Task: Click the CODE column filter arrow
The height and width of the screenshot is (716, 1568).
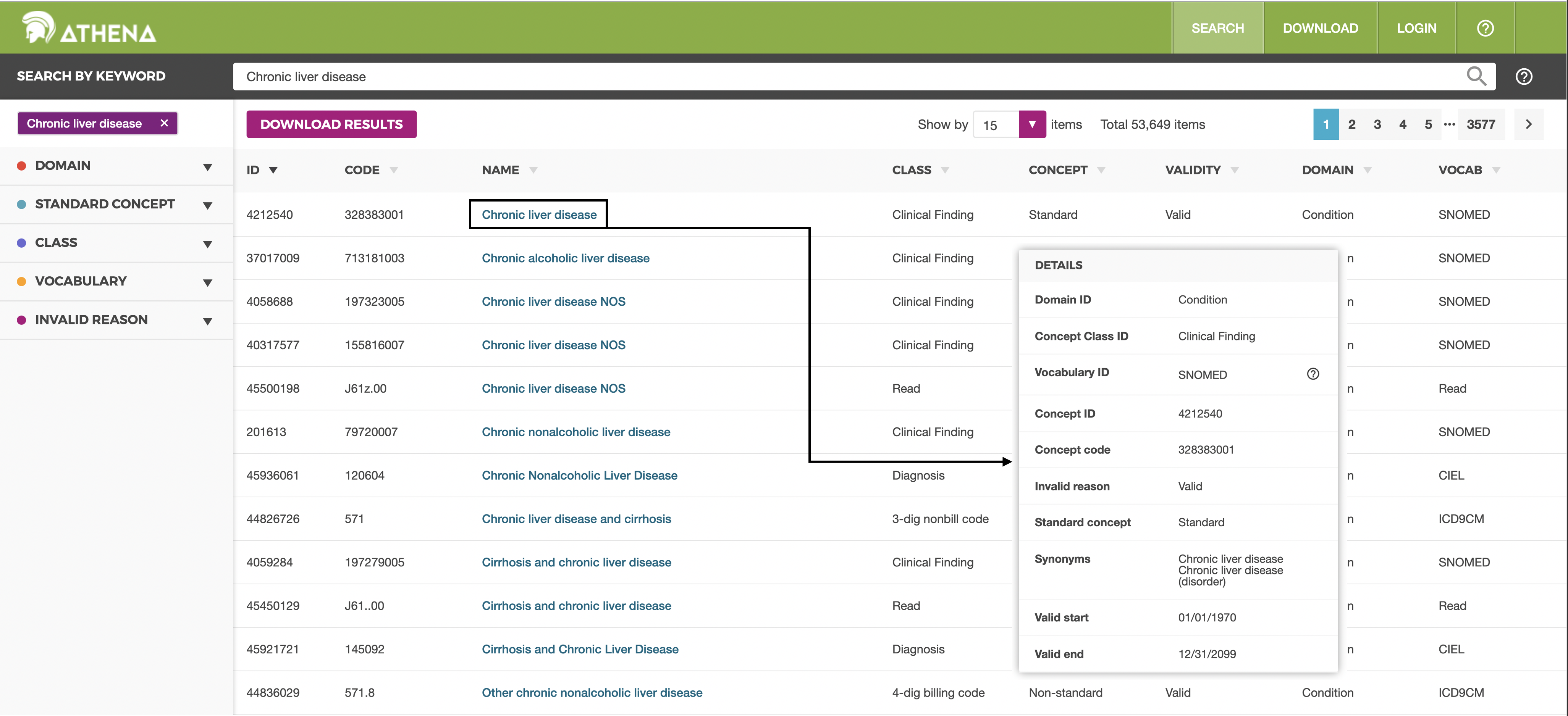Action: point(394,170)
